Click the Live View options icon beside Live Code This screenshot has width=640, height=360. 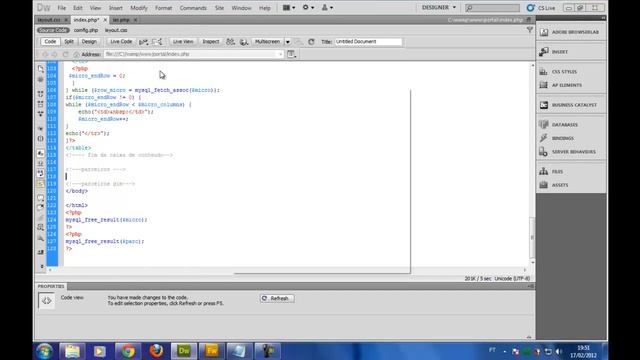pyautogui.click(x=143, y=42)
